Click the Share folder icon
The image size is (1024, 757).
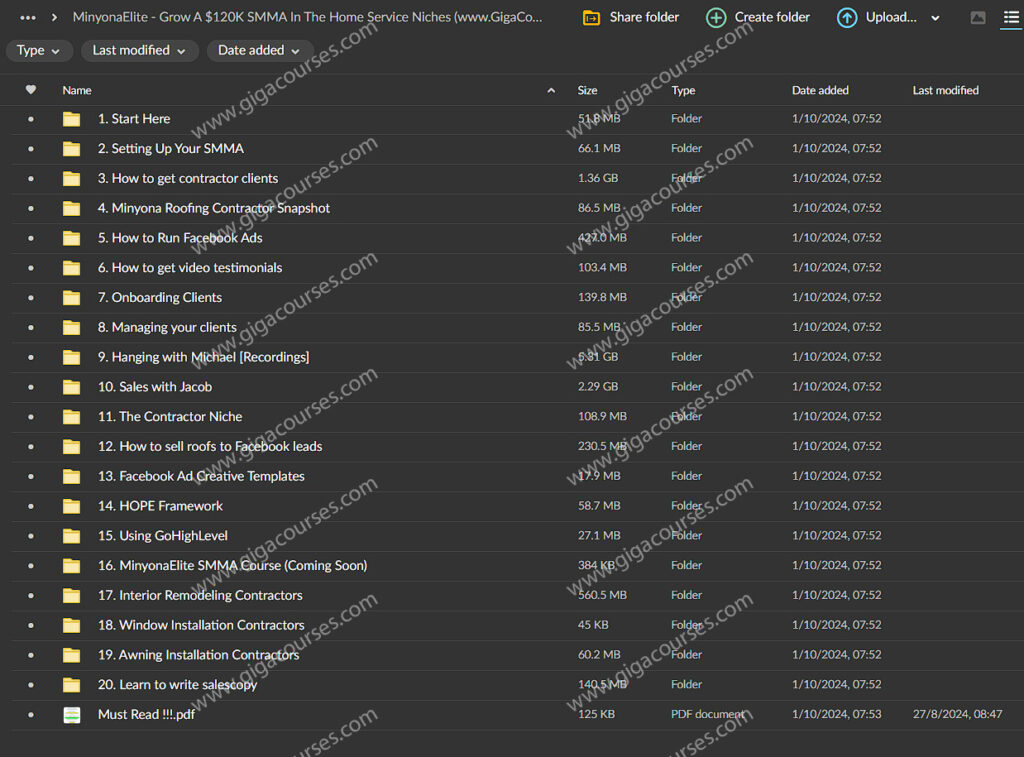pyautogui.click(x=591, y=18)
